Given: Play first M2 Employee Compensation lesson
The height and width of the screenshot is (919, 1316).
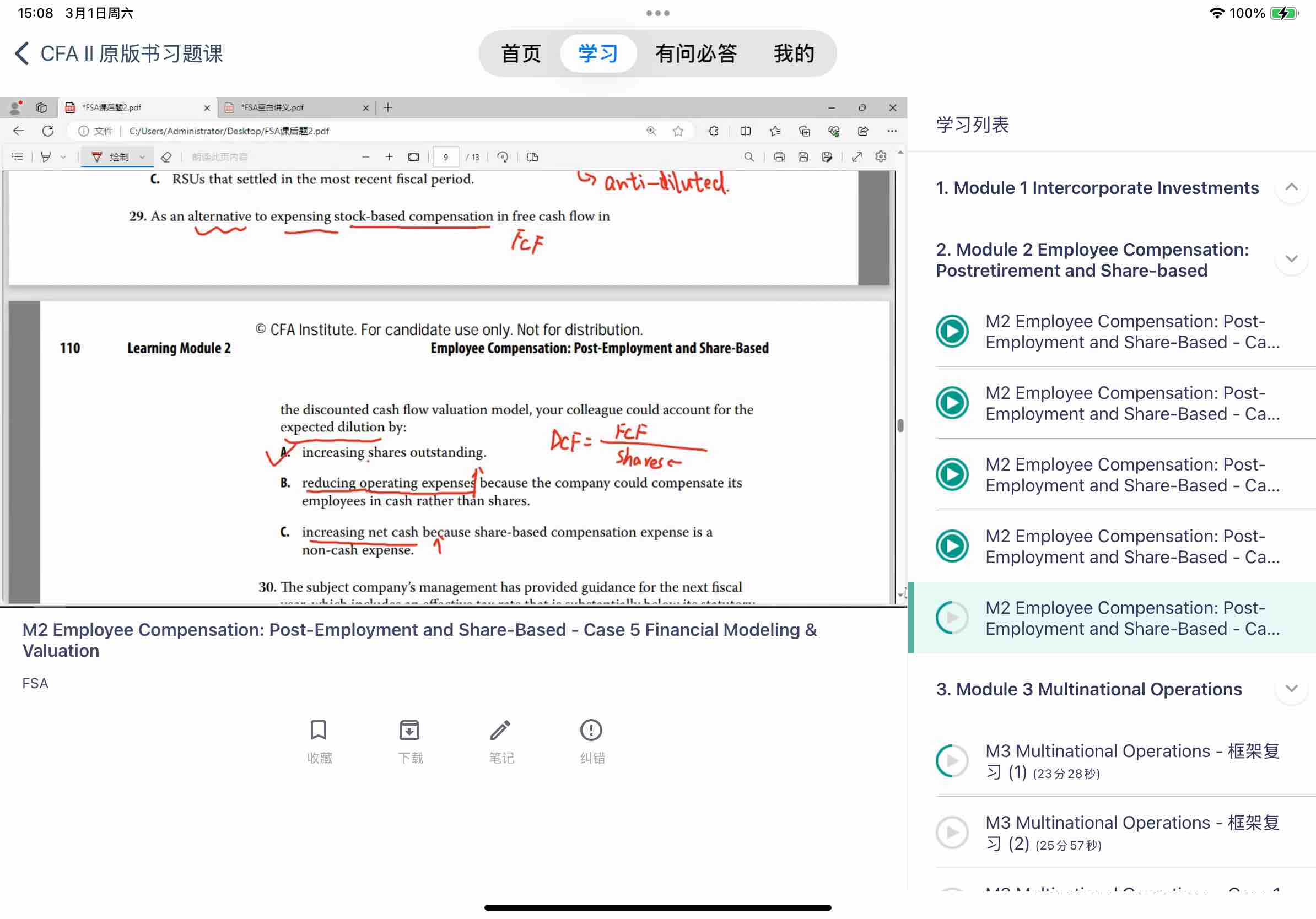Looking at the screenshot, I should pyautogui.click(x=952, y=331).
